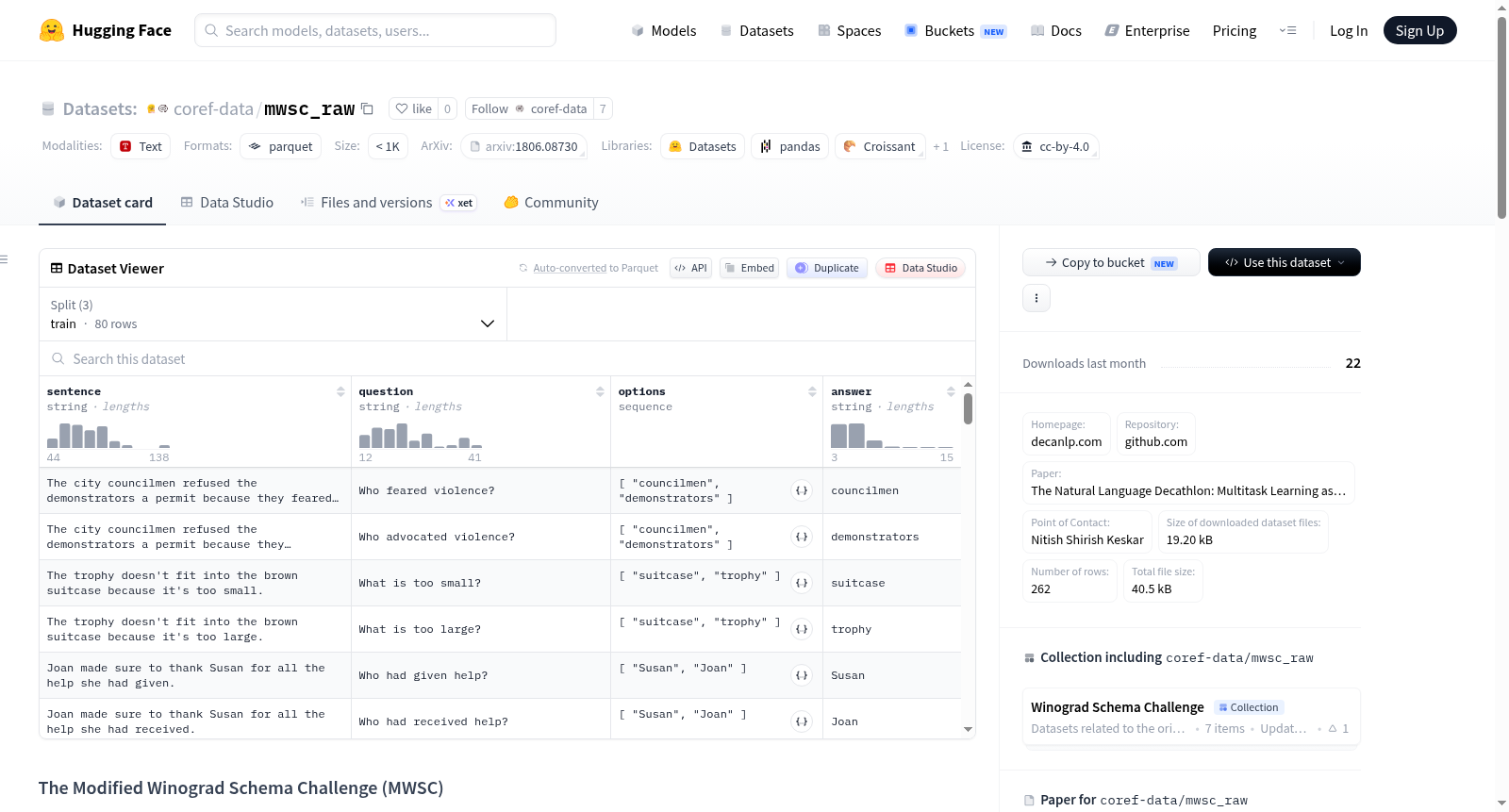This screenshot has width=1509, height=812.
Task: Open the Text modality tag
Action: pyautogui.click(x=141, y=146)
